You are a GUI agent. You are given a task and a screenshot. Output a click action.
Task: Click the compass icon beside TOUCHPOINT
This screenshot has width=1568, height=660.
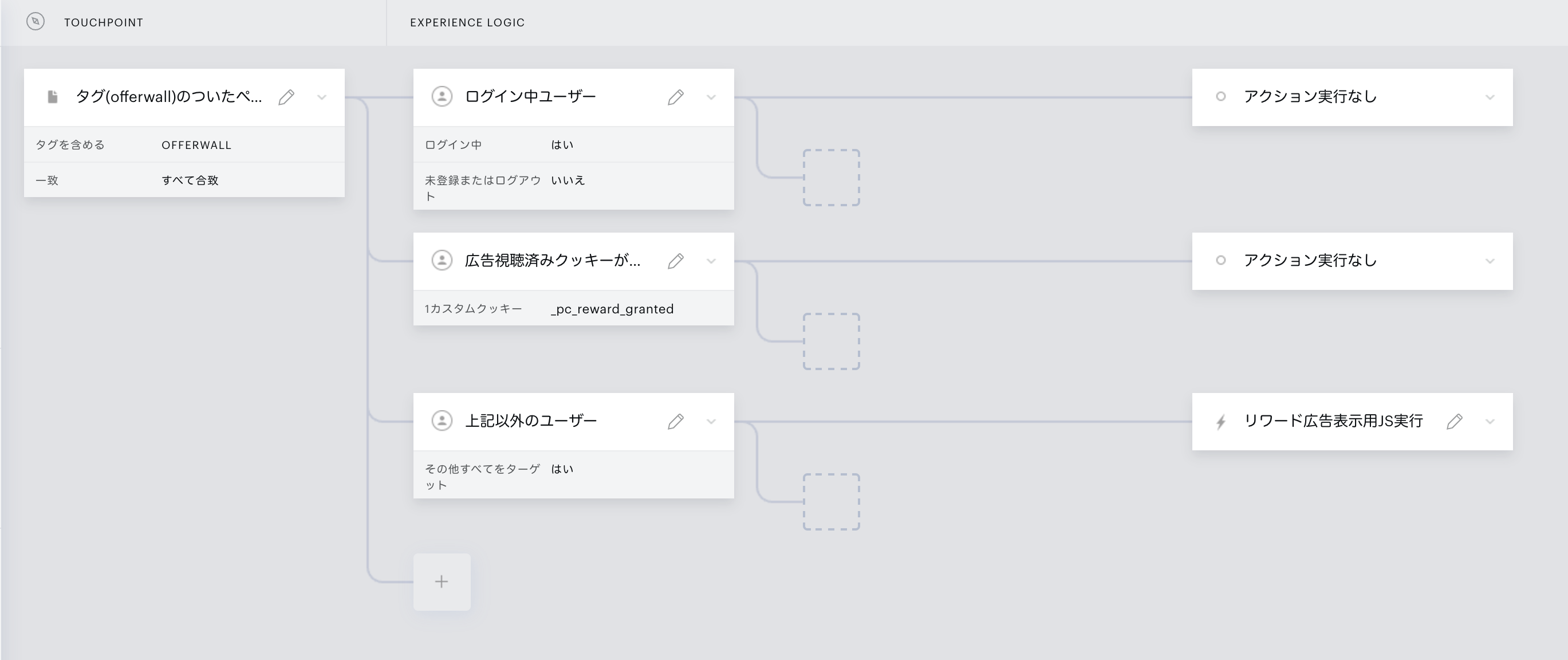click(36, 22)
